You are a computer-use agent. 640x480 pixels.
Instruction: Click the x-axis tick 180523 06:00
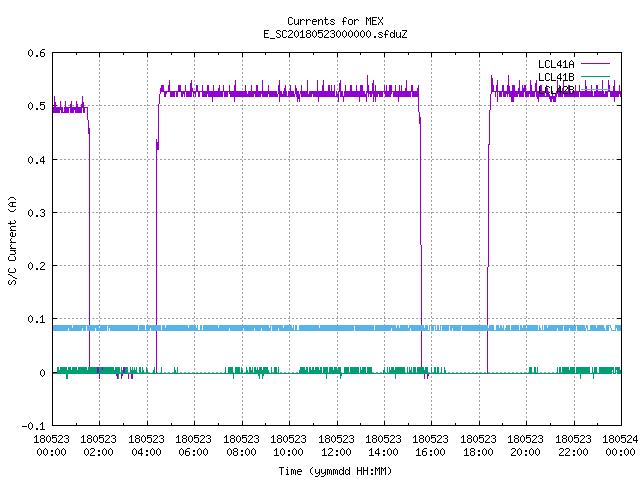[193, 446]
